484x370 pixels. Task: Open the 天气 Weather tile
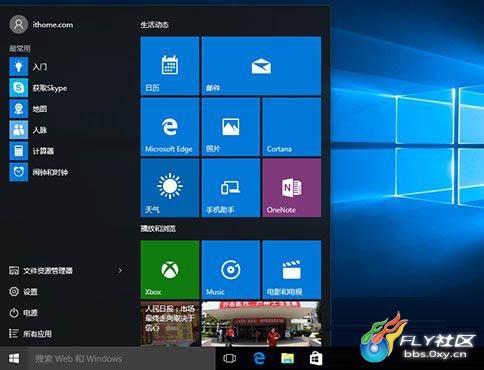170,188
